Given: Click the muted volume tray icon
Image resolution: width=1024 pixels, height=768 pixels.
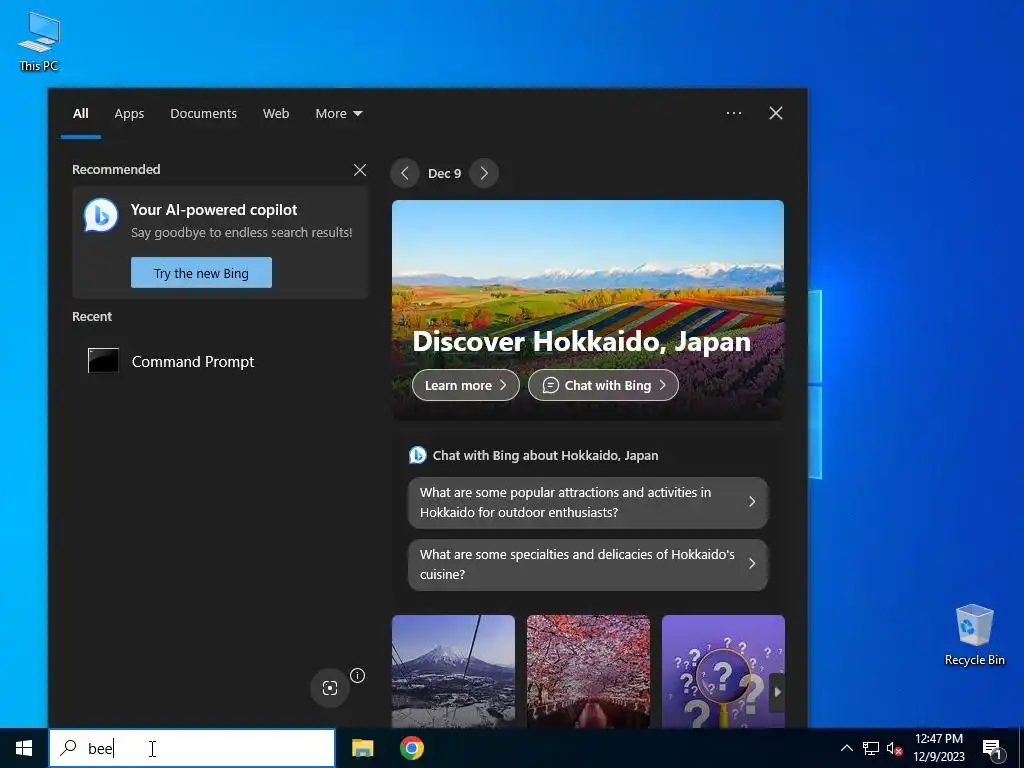Looking at the screenshot, I should pyautogui.click(x=895, y=748).
